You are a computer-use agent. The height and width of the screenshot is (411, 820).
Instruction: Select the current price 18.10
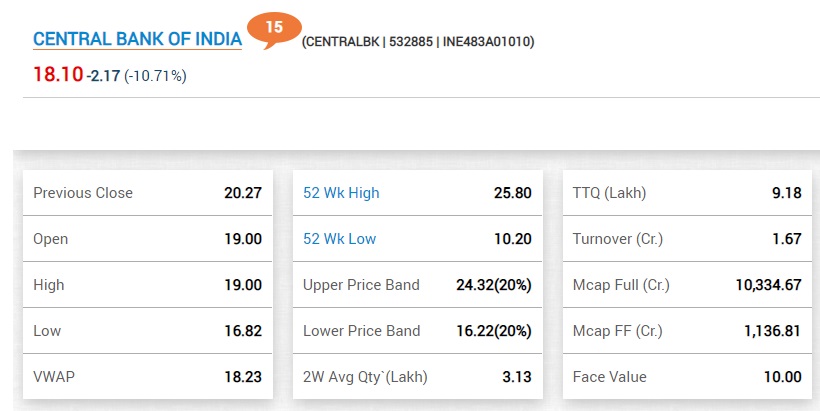(58, 74)
